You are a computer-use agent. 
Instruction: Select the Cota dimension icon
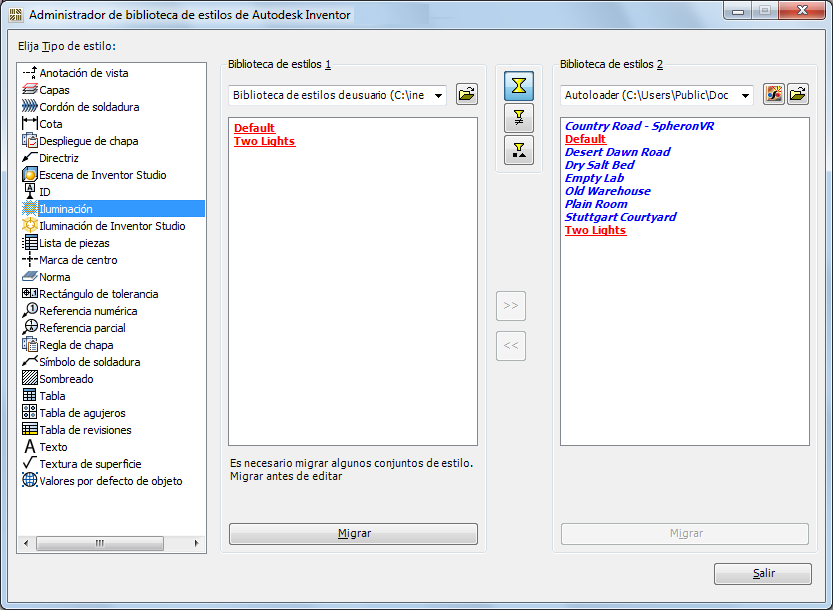click(30, 124)
